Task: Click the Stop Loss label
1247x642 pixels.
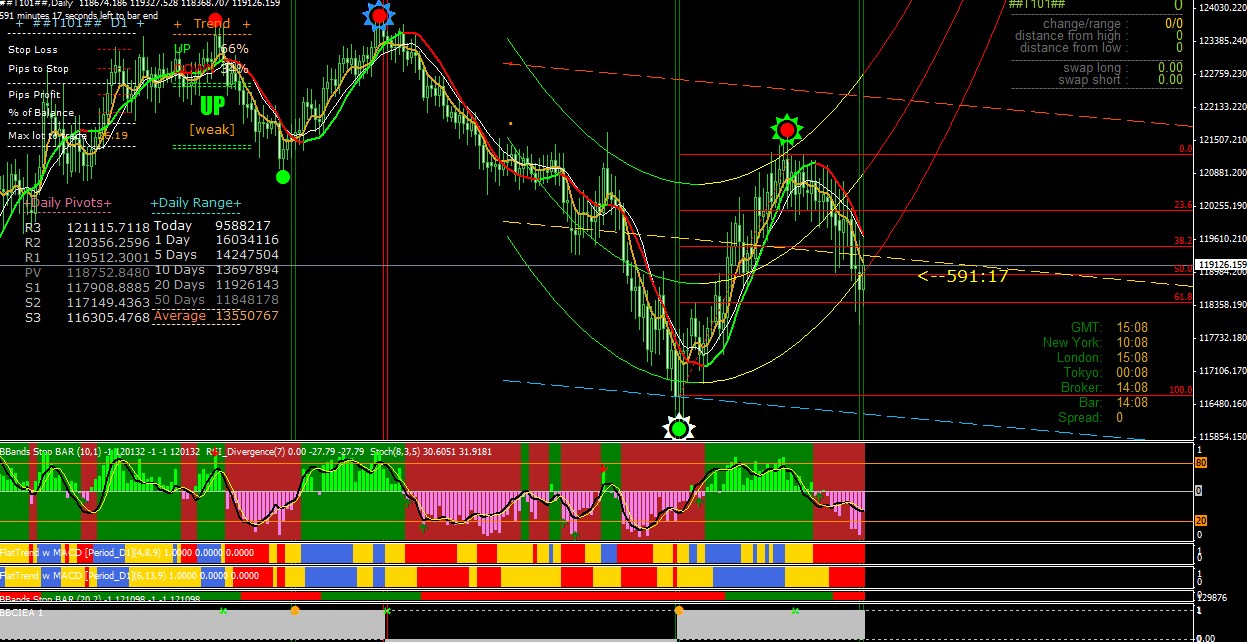Action: (33, 50)
